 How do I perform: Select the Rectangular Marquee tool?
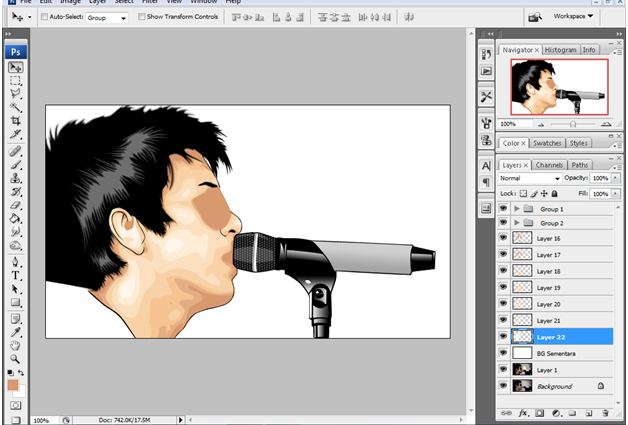pos(16,81)
